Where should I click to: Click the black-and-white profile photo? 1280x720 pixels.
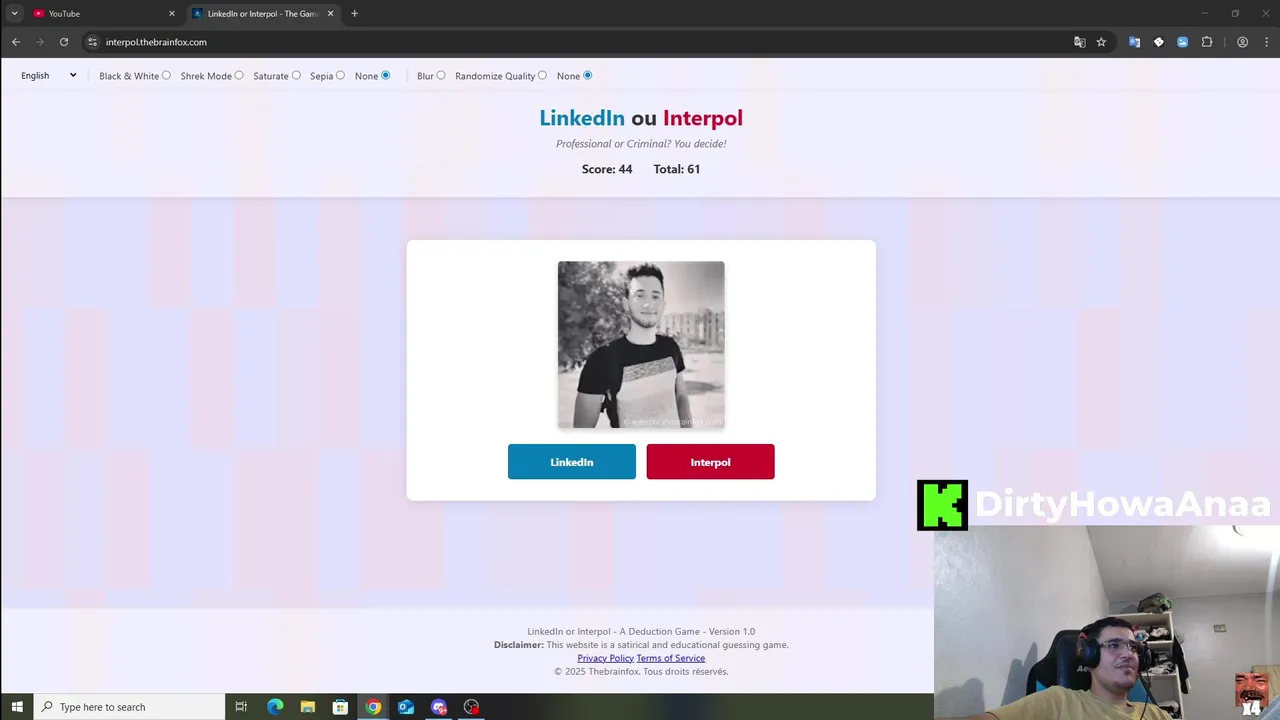coord(641,345)
